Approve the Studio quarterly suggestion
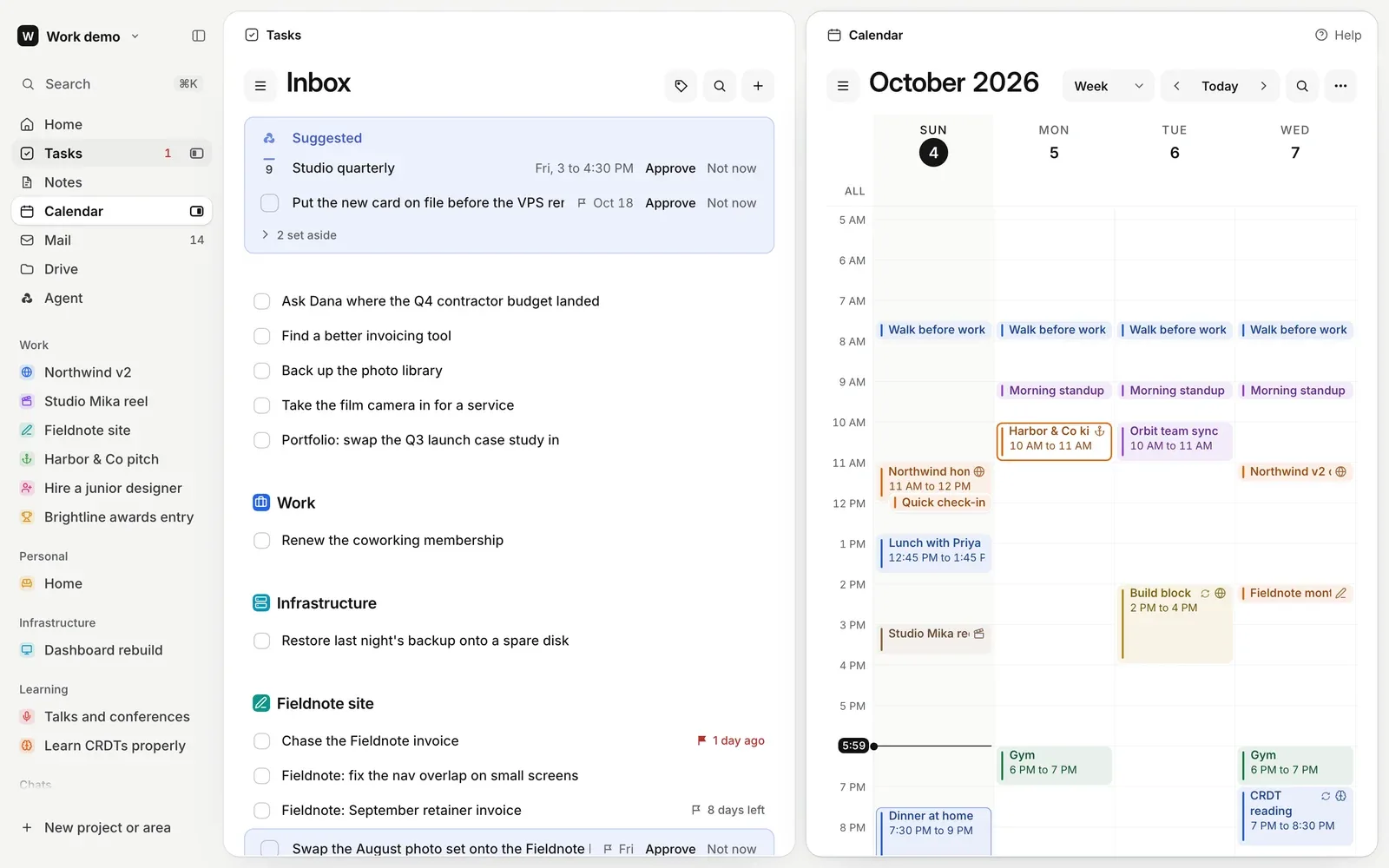This screenshot has height=868, width=1389. tap(670, 168)
